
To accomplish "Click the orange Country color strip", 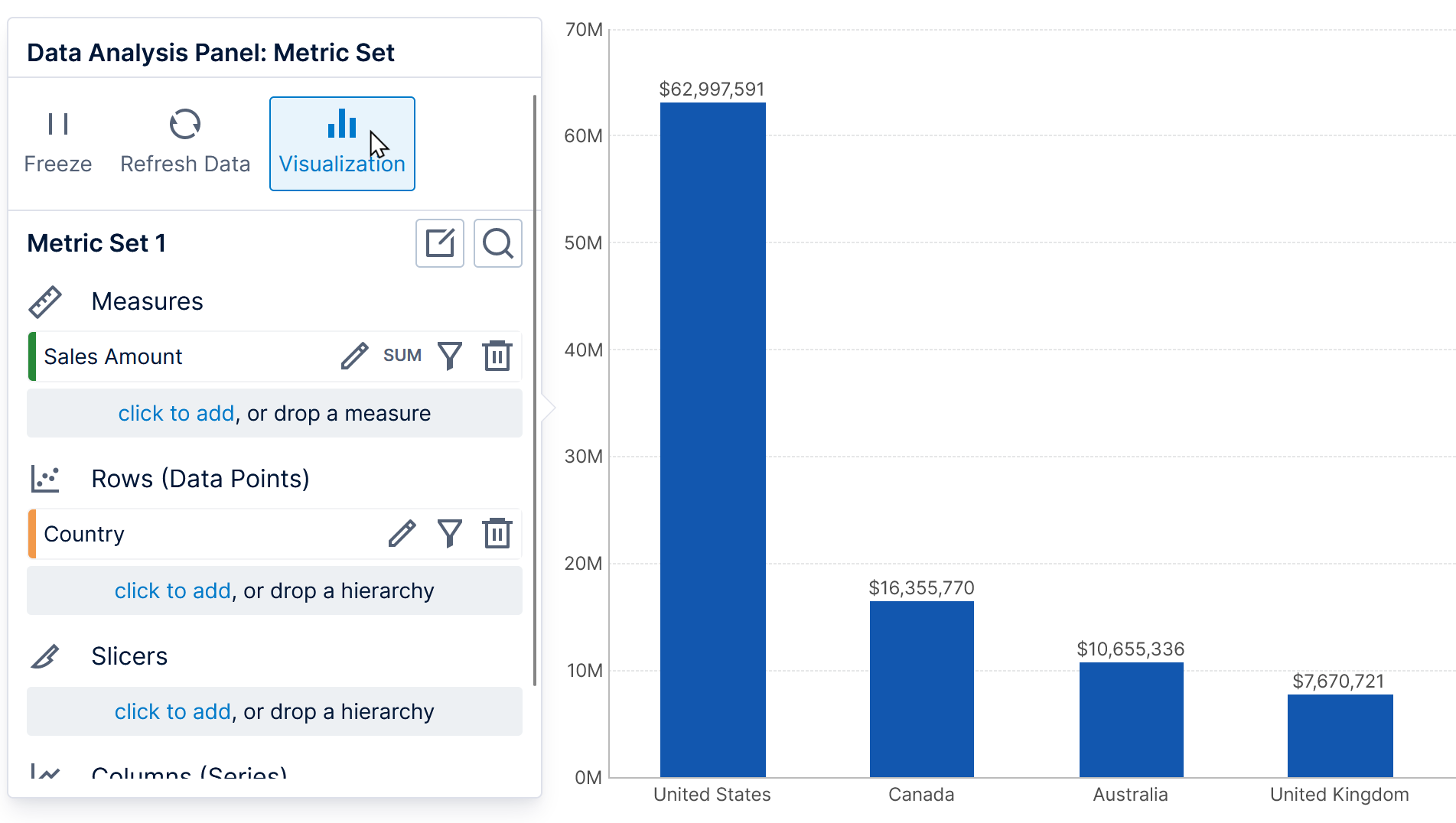I will [32, 534].
